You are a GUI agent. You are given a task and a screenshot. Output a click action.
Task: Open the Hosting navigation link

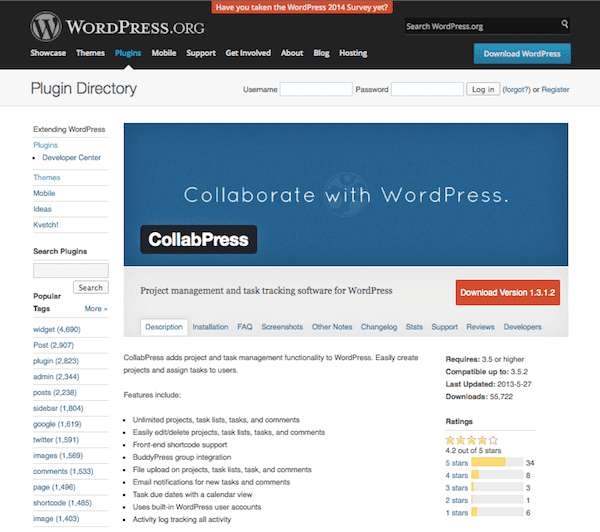coord(353,53)
